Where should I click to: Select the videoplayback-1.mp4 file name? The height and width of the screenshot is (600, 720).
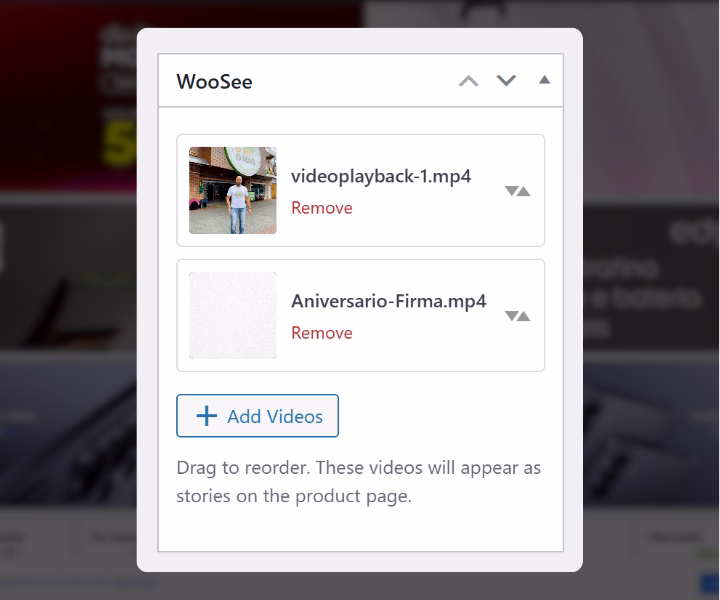coord(380,176)
